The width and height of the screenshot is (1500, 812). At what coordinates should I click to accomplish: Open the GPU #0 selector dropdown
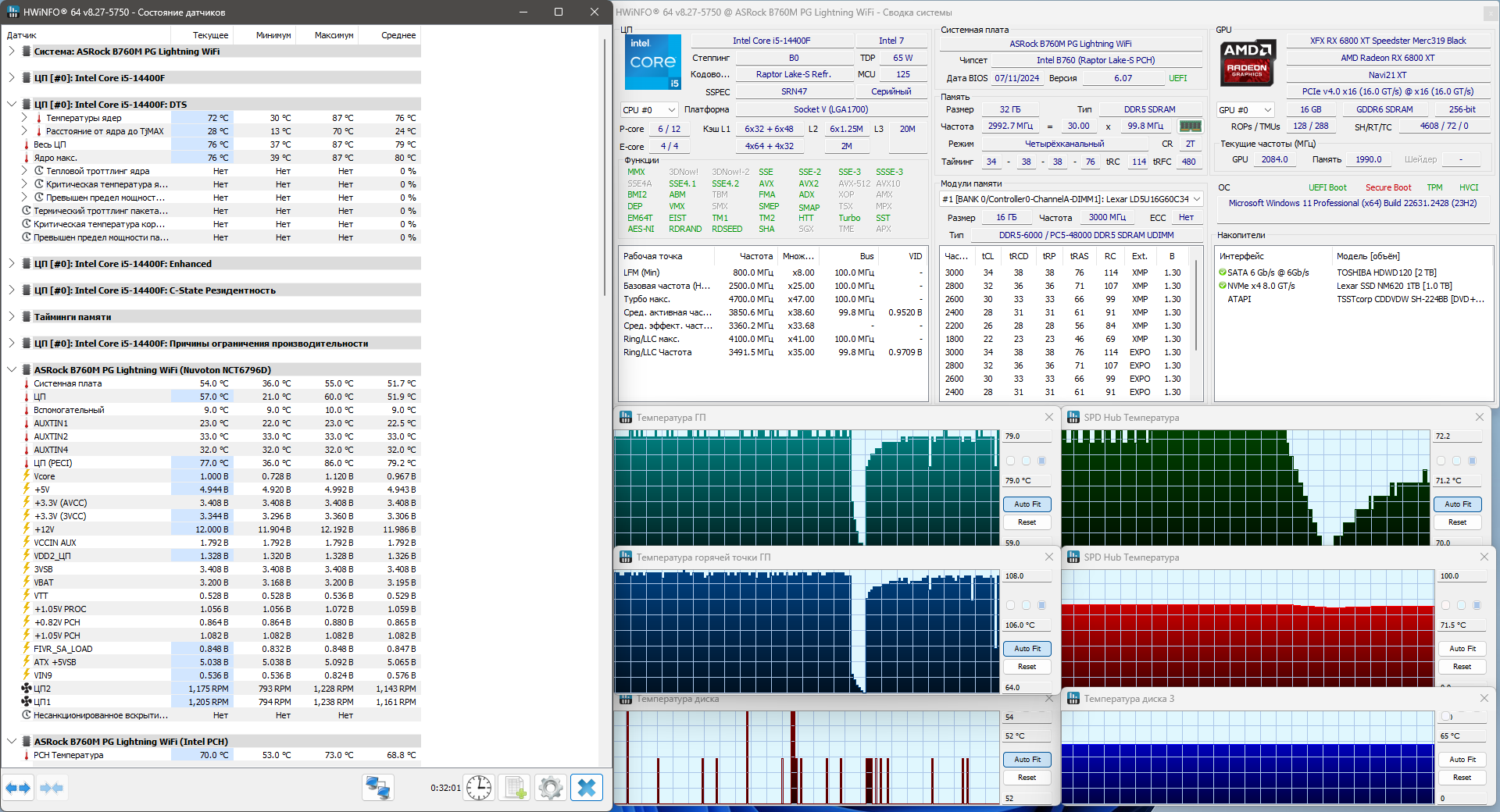[1245, 110]
